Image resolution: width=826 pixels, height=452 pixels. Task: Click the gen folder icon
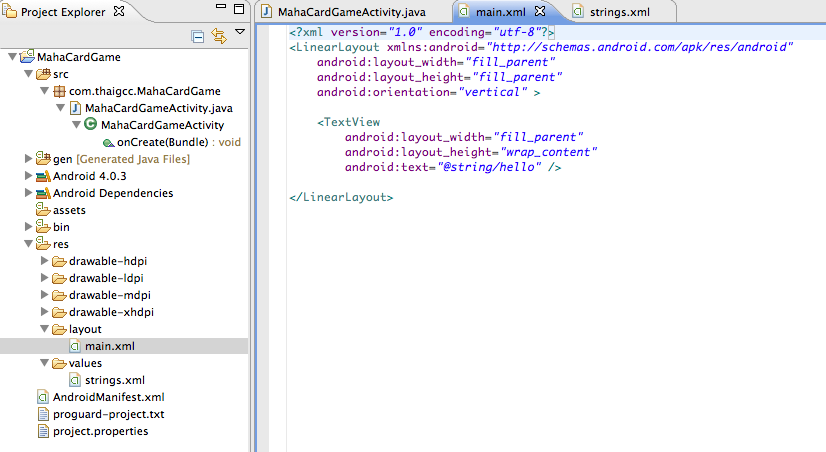(43, 158)
